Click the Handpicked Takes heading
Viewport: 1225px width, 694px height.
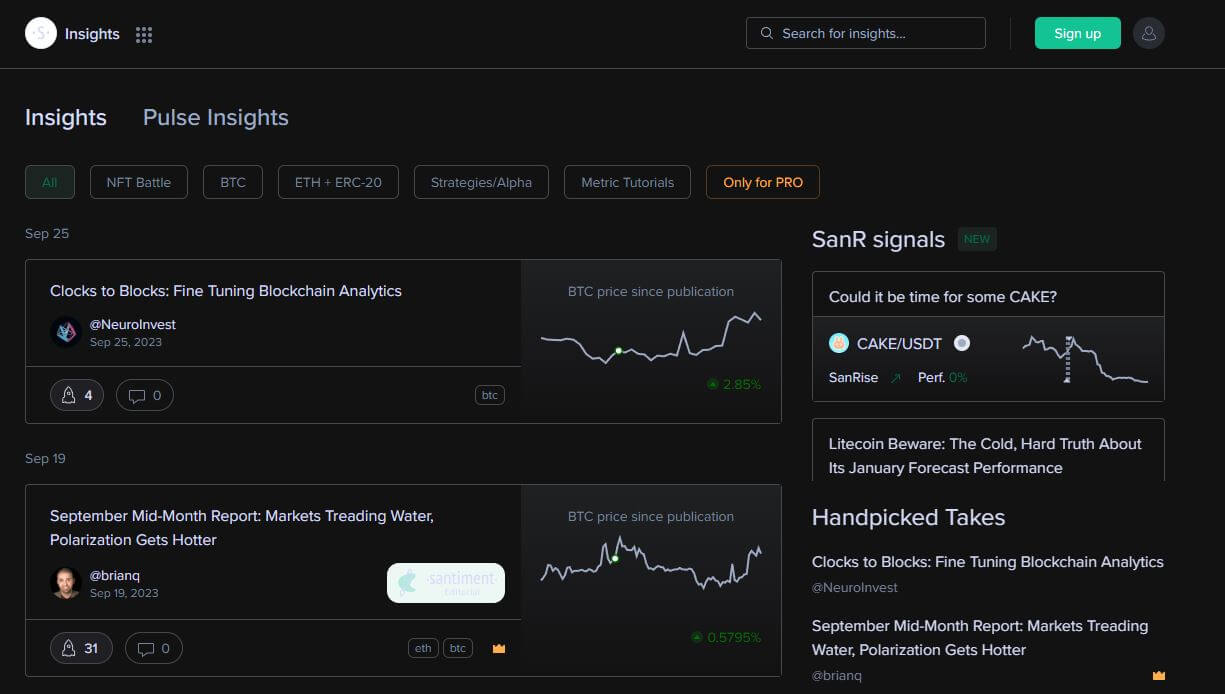tap(909, 517)
